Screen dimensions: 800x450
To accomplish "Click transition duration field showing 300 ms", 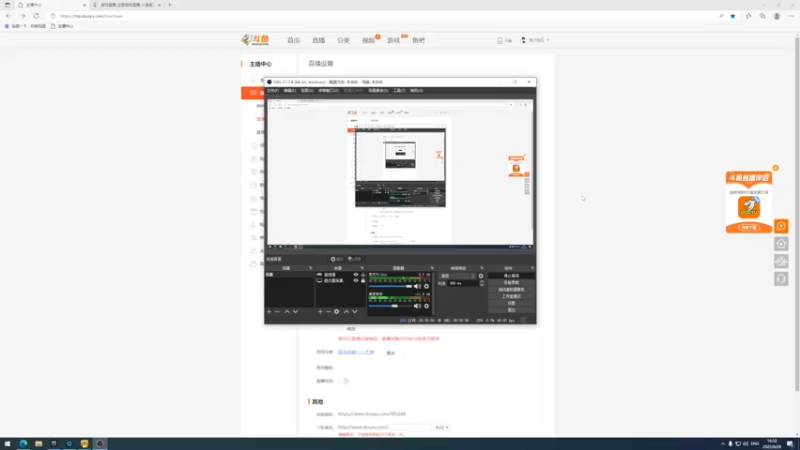I will (463, 283).
